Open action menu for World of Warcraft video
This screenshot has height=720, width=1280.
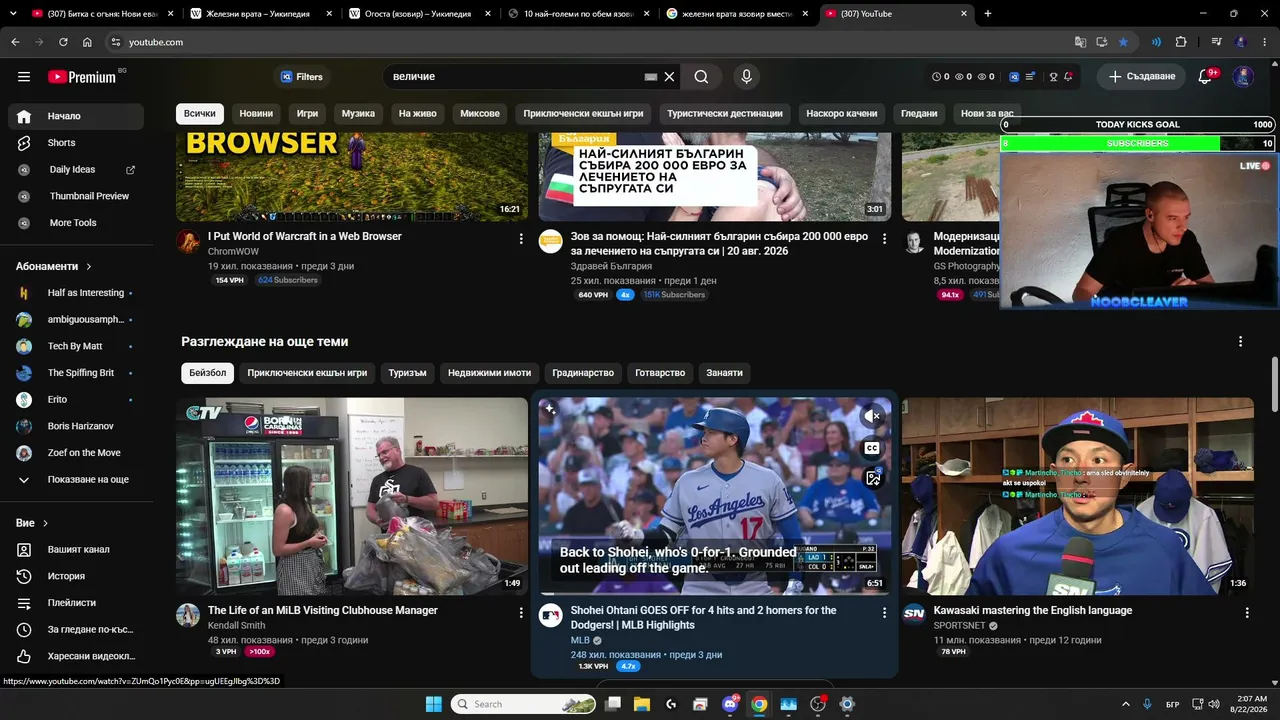point(521,239)
